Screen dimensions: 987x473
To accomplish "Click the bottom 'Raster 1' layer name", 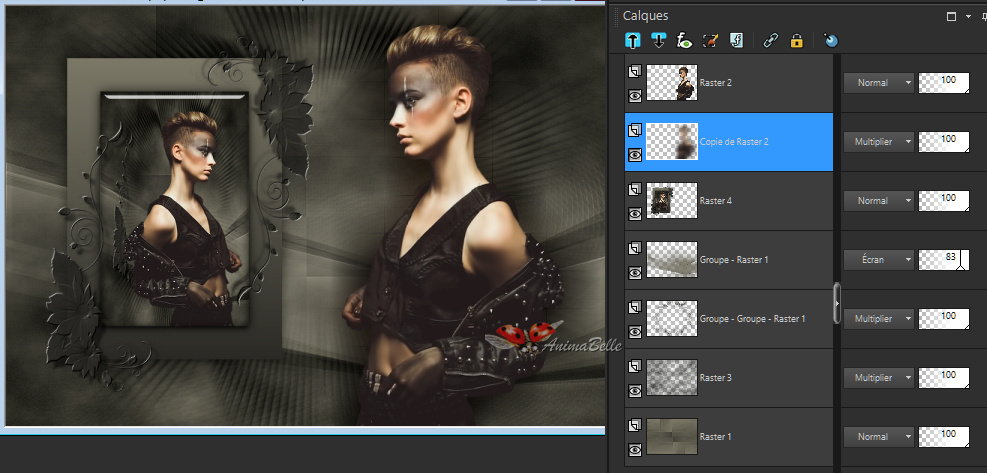I will (x=716, y=436).
